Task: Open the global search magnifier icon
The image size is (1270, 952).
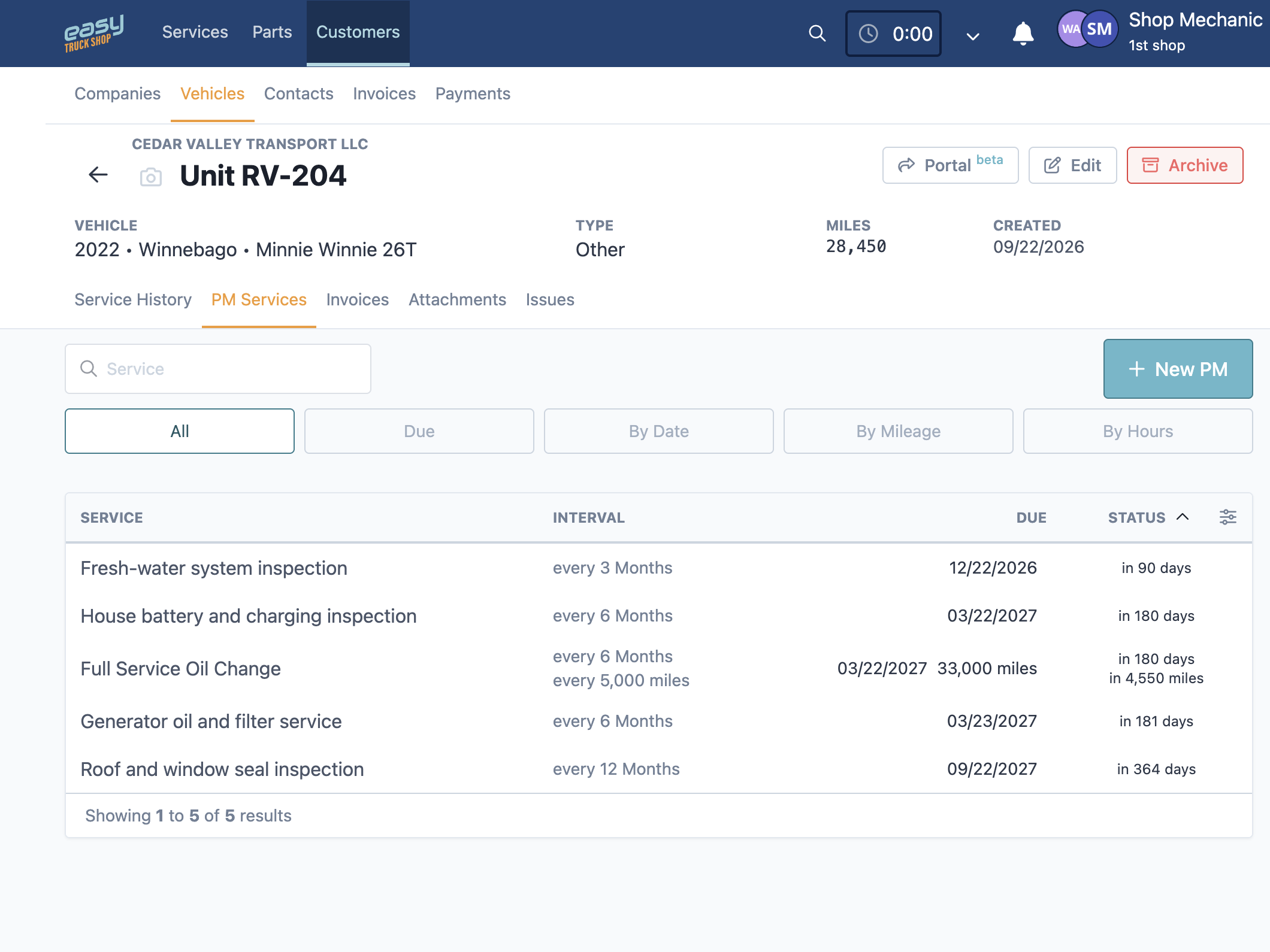Action: click(x=817, y=34)
